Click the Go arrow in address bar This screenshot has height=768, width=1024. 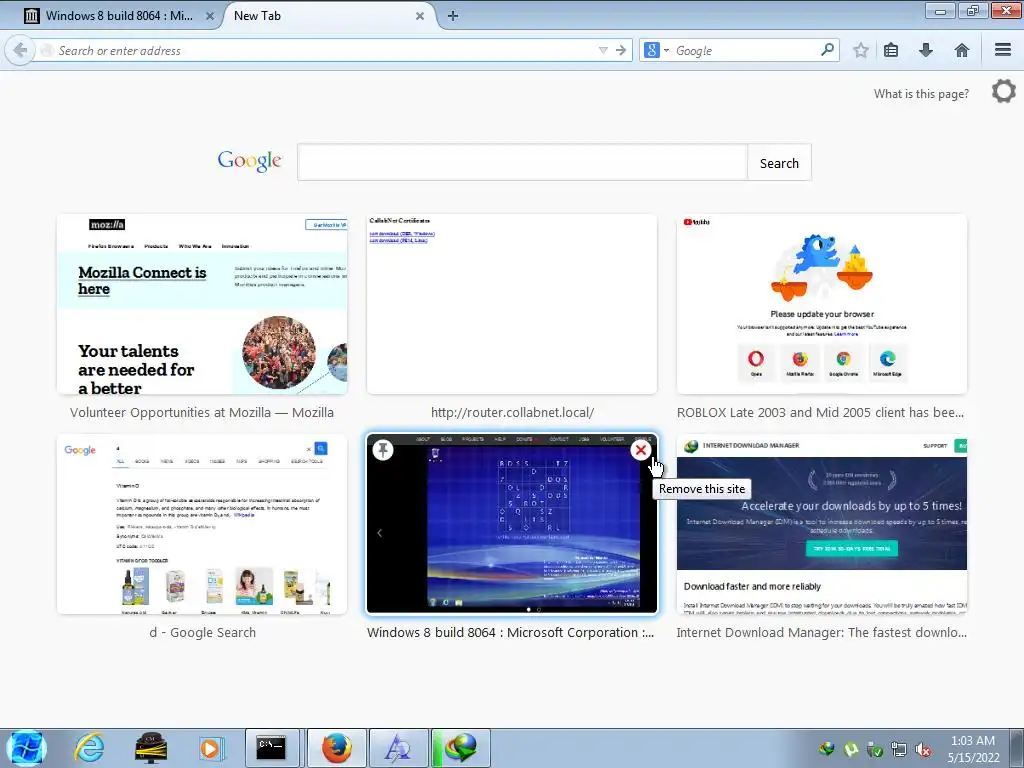pyautogui.click(x=620, y=50)
